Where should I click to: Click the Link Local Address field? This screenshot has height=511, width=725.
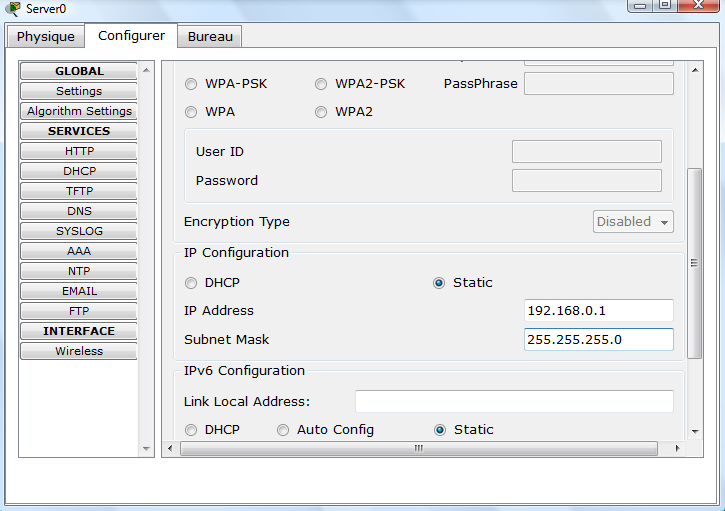click(x=514, y=401)
